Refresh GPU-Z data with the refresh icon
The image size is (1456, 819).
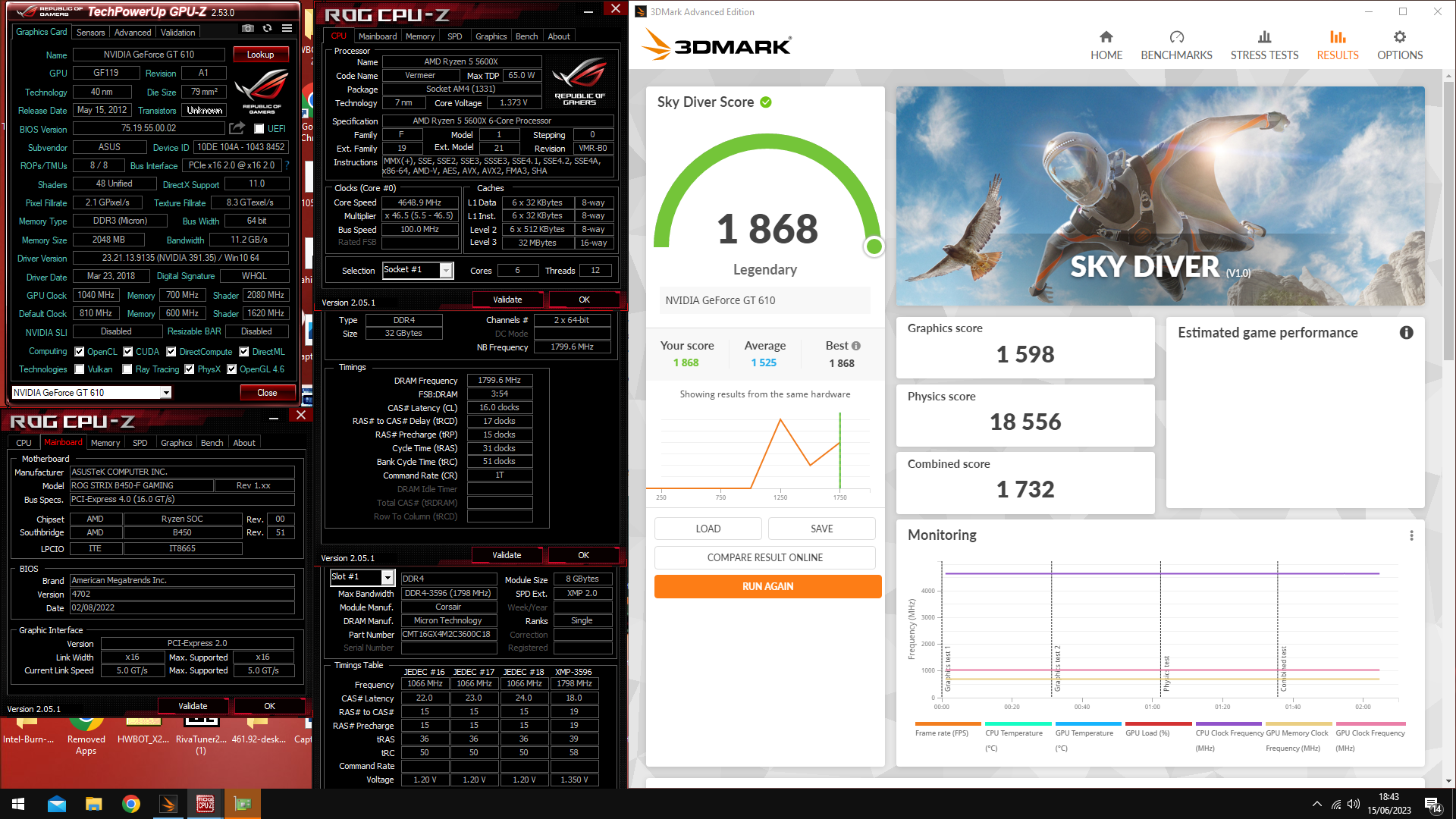(x=267, y=28)
